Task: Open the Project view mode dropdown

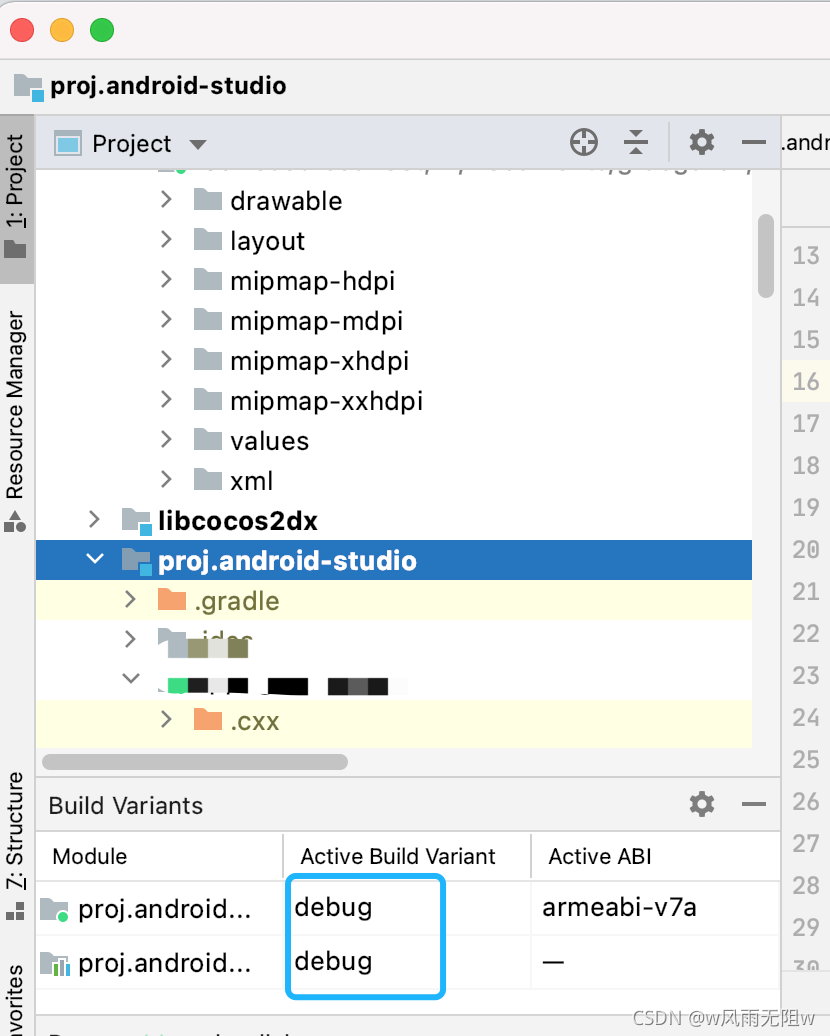Action: pyautogui.click(x=196, y=142)
